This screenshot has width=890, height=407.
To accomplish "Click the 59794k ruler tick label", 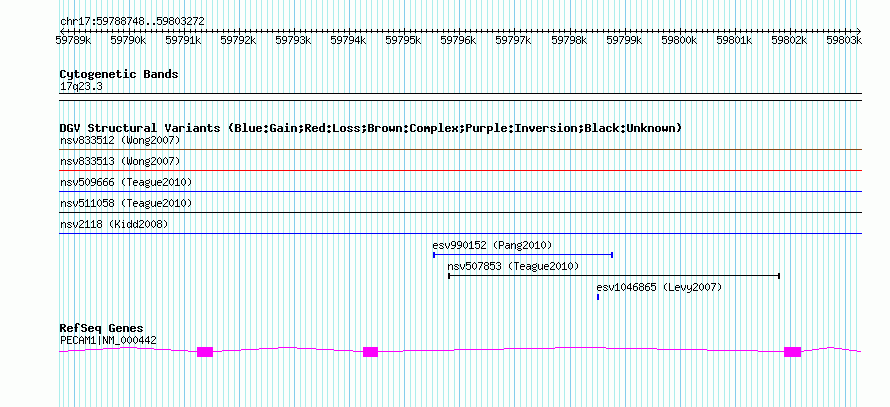I will tap(348, 40).
